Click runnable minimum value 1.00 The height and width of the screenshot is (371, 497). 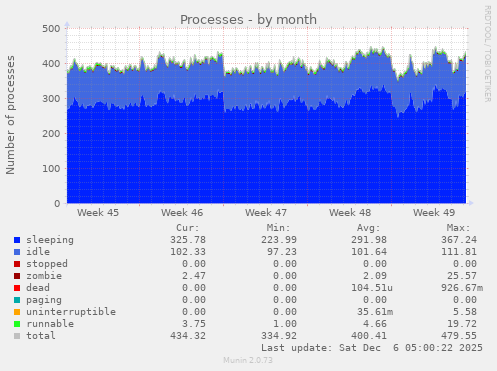[x=285, y=324]
